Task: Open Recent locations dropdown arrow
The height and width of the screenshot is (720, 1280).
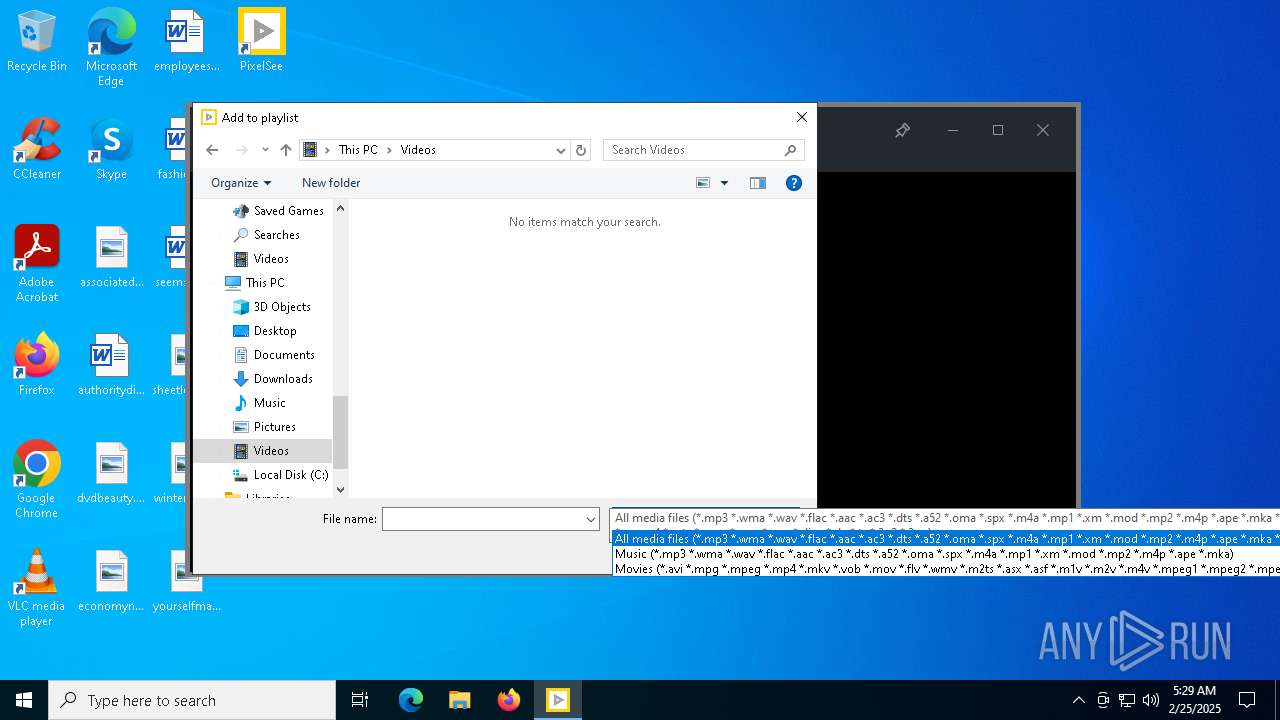Action: point(265,150)
